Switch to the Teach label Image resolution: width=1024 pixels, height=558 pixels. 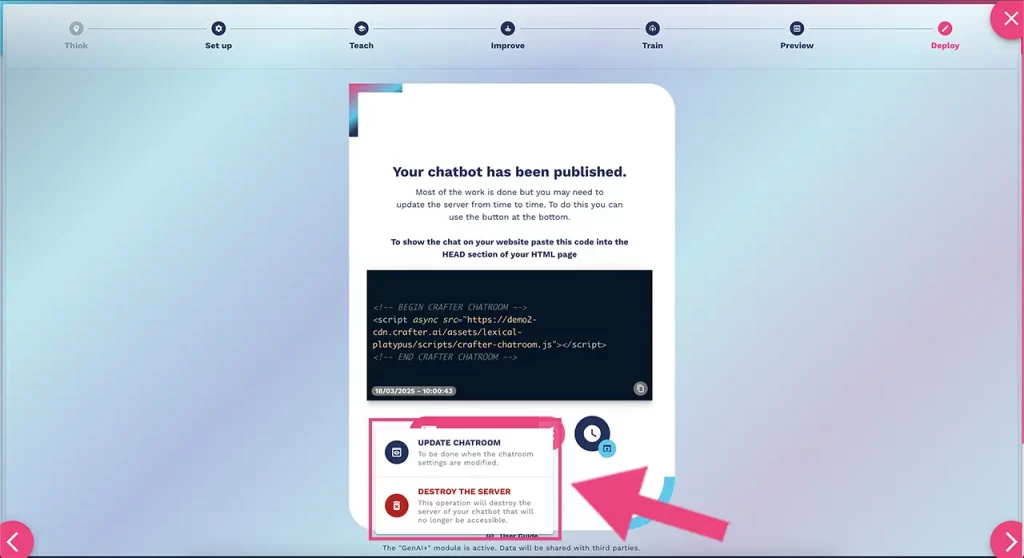[361, 46]
